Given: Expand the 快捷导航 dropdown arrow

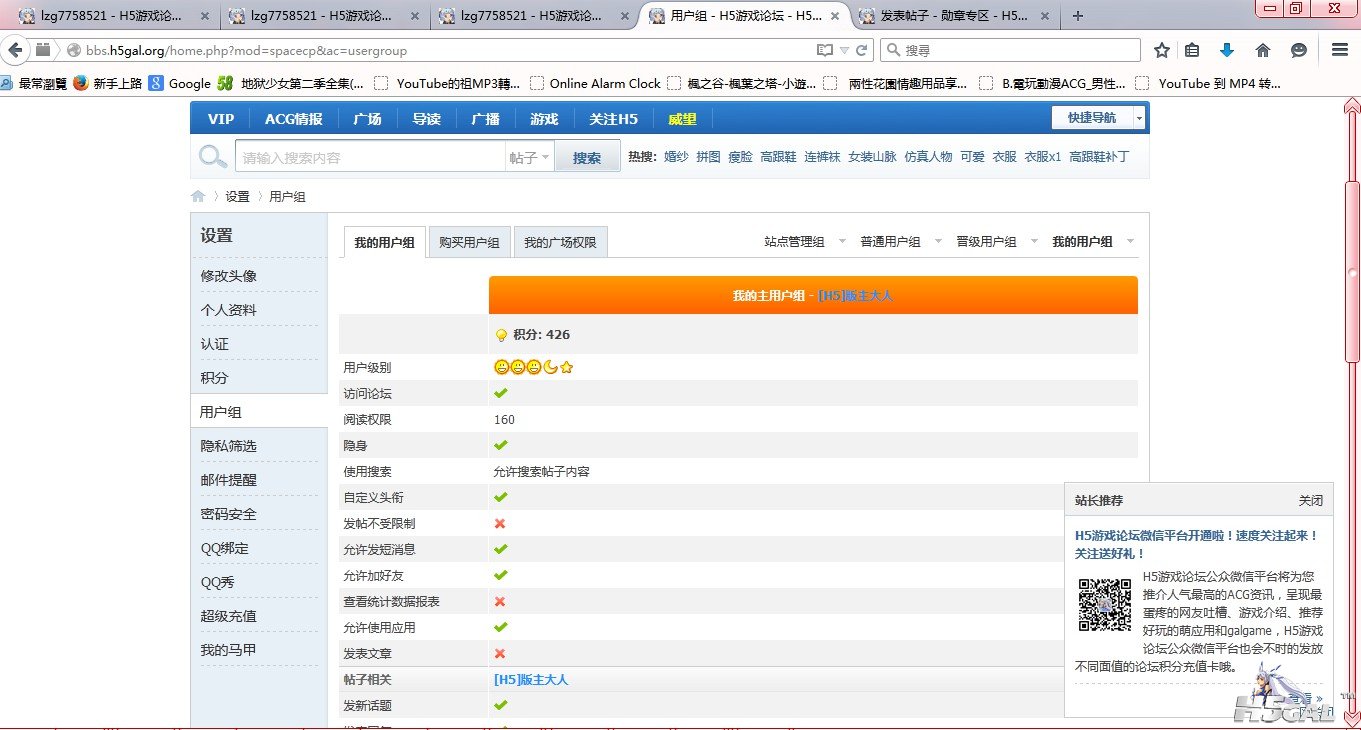Looking at the screenshot, I should [1139, 118].
